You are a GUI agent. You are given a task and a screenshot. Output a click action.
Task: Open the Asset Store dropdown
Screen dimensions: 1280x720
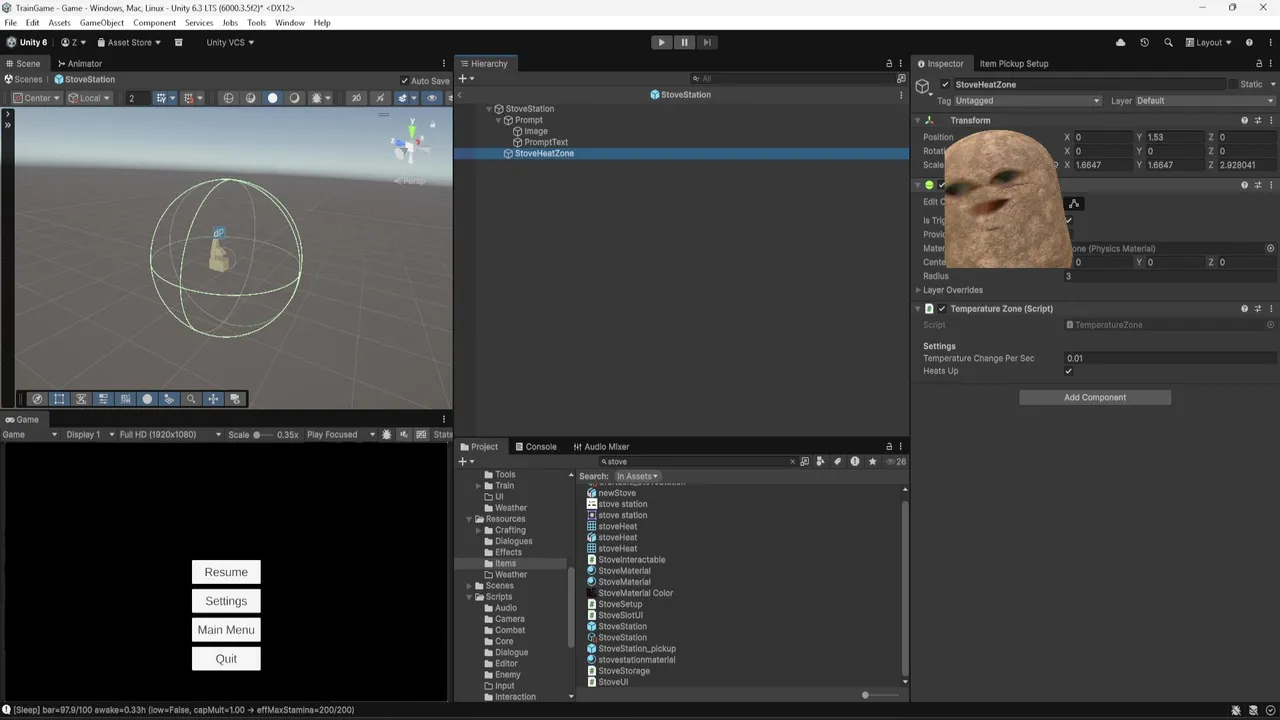[x=129, y=42]
